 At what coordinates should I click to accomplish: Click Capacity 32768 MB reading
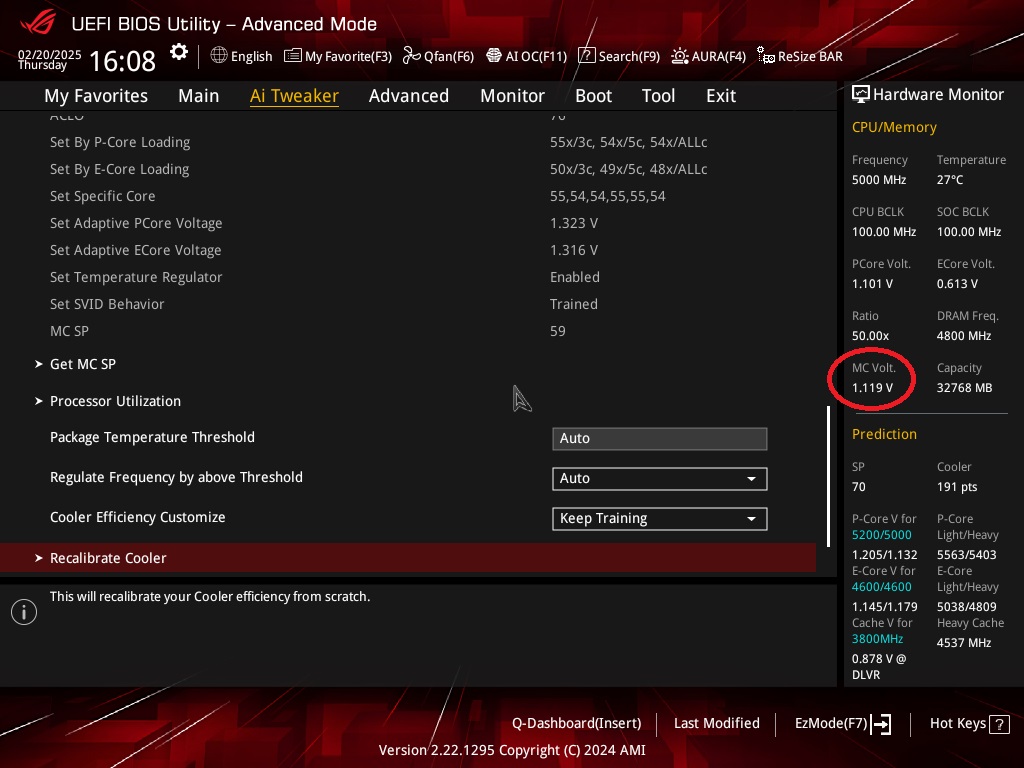(x=965, y=378)
